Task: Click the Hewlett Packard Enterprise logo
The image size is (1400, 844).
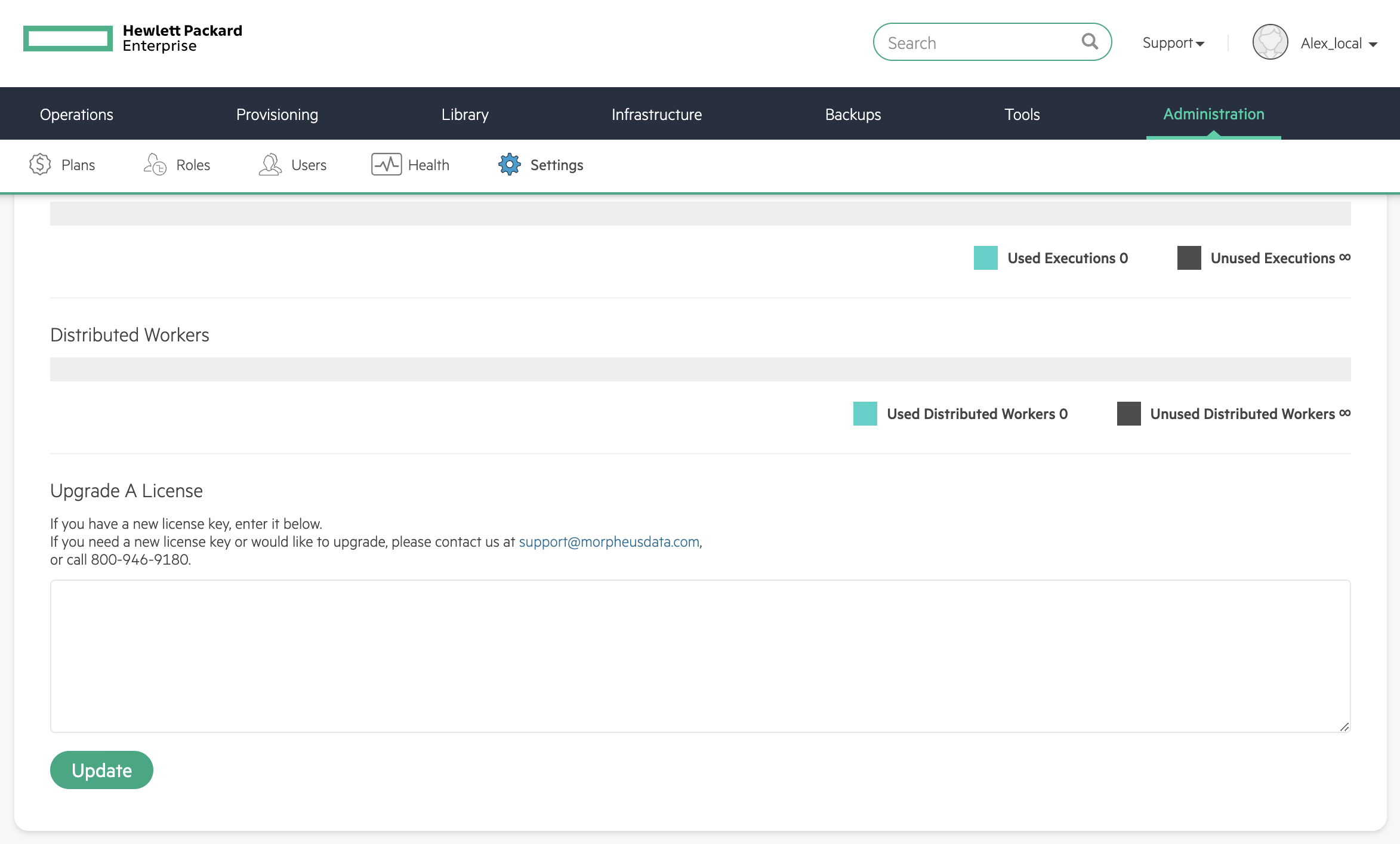Action: pyautogui.click(x=132, y=38)
